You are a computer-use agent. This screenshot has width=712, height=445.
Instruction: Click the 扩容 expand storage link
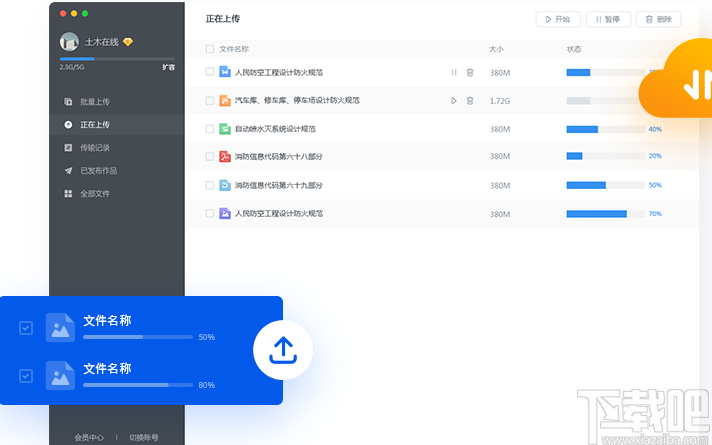[168, 67]
